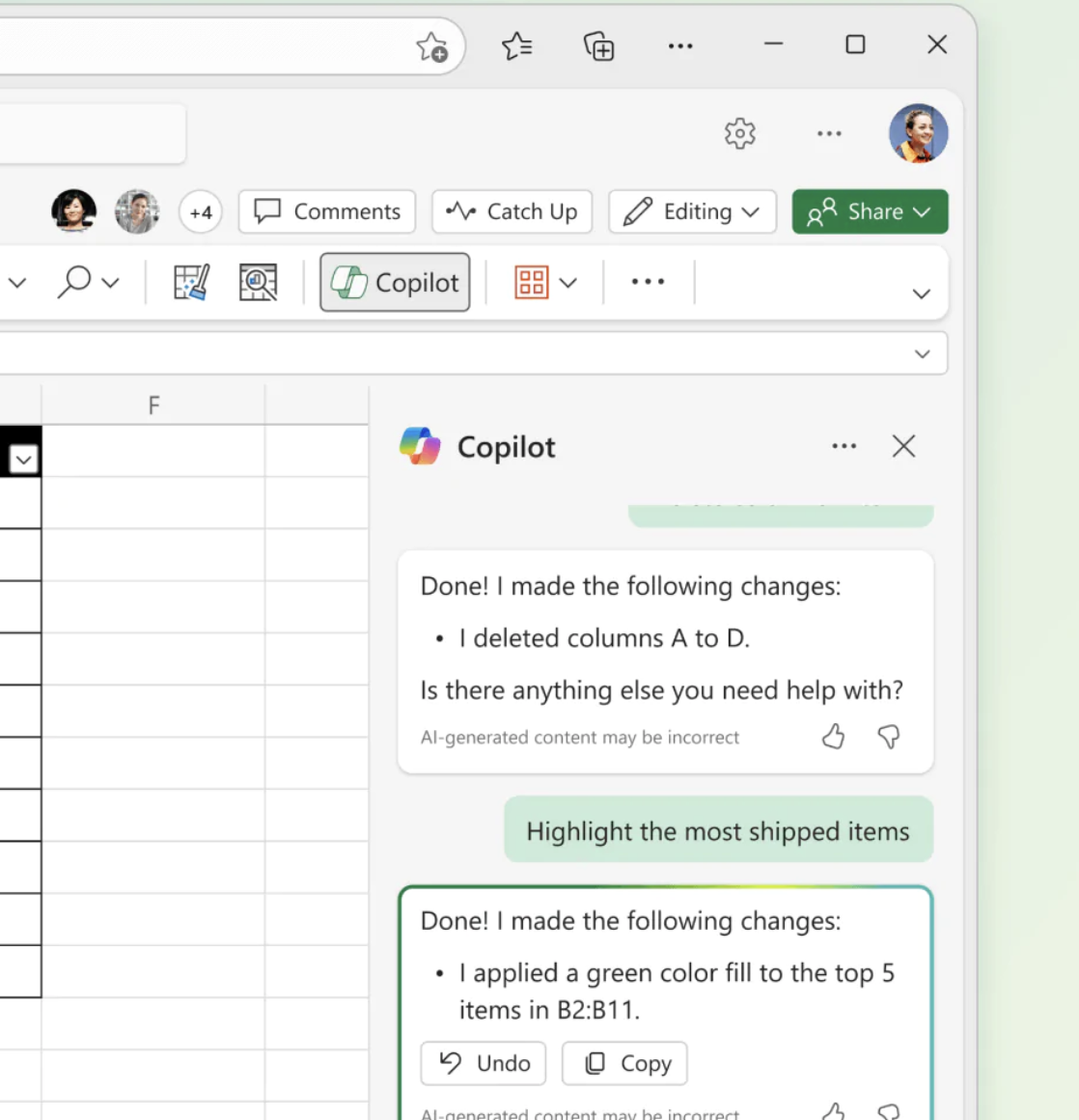Click the Analyze Data magnifier icon
The image size is (1079, 1120).
click(258, 282)
